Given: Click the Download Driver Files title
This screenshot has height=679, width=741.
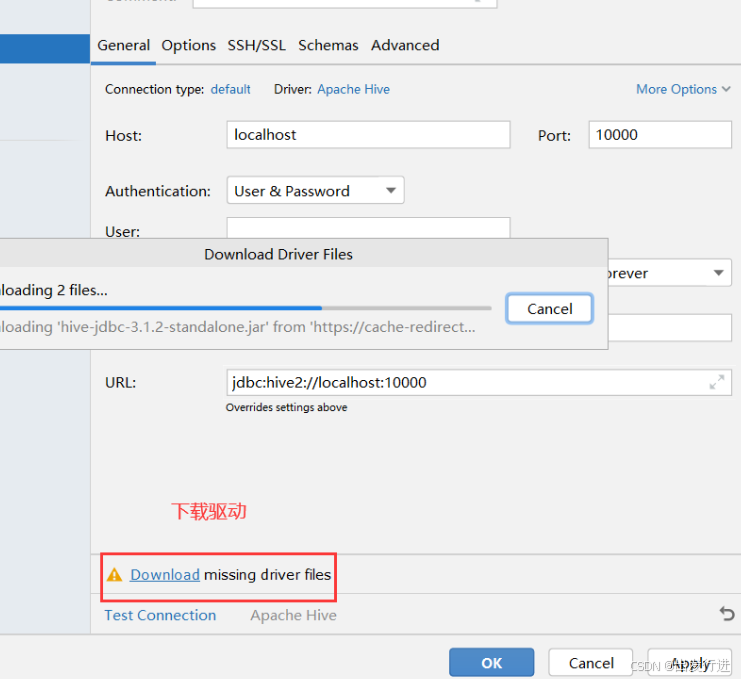Looking at the screenshot, I should (278, 254).
